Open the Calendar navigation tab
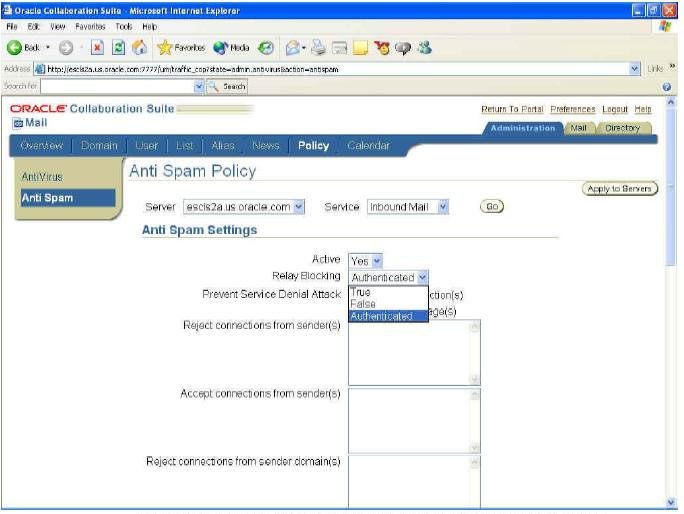 (x=369, y=146)
